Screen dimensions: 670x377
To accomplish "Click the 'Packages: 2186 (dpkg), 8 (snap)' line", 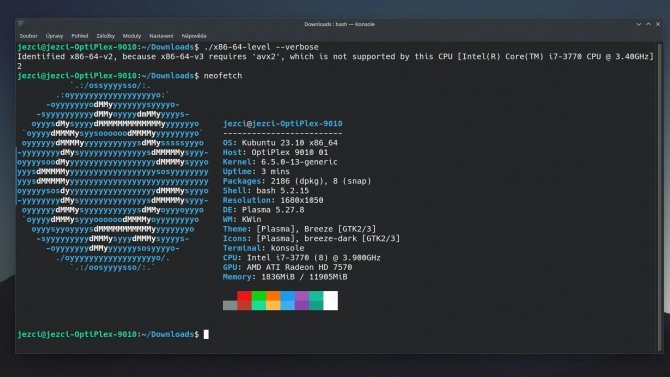I will pyautogui.click(x=297, y=181).
